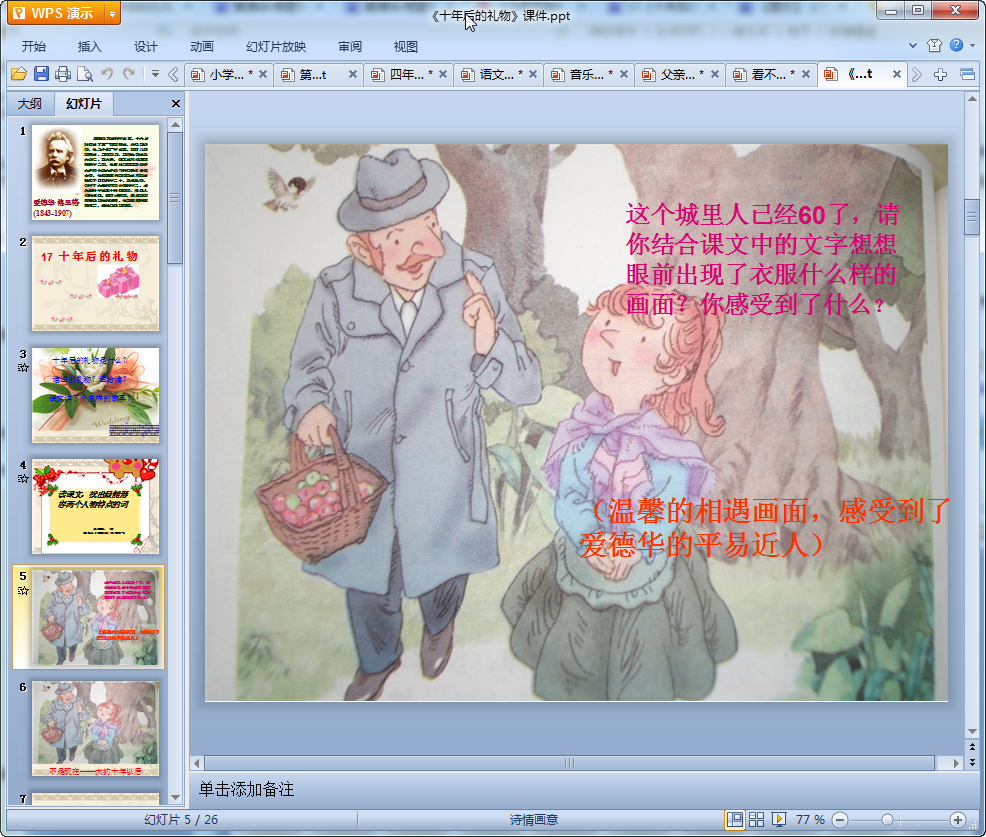Image resolution: width=986 pixels, height=837 pixels.
Task: Click the zoom slider handle
Action: point(887,819)
